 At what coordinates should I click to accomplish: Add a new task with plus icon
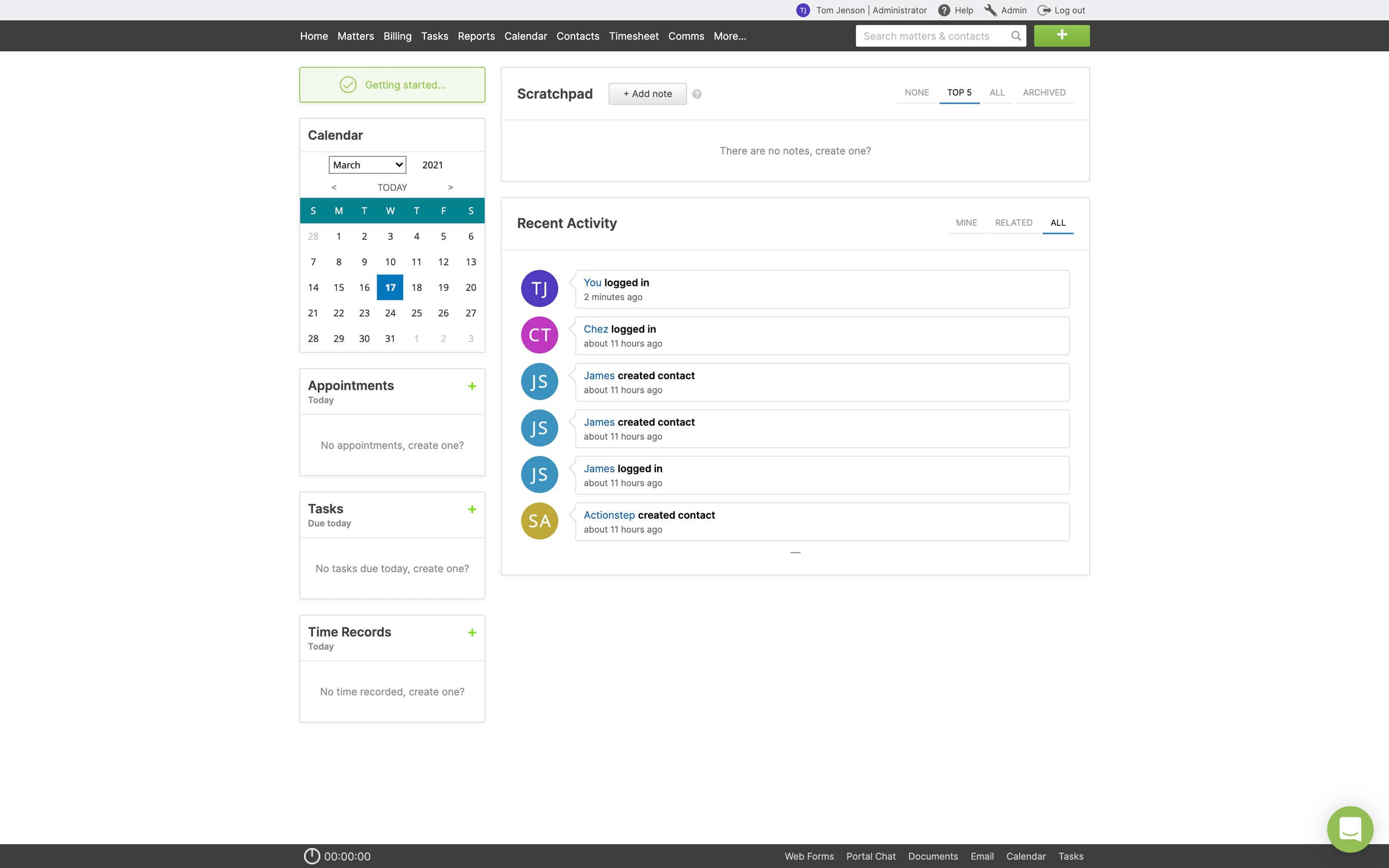coord(471,509)
